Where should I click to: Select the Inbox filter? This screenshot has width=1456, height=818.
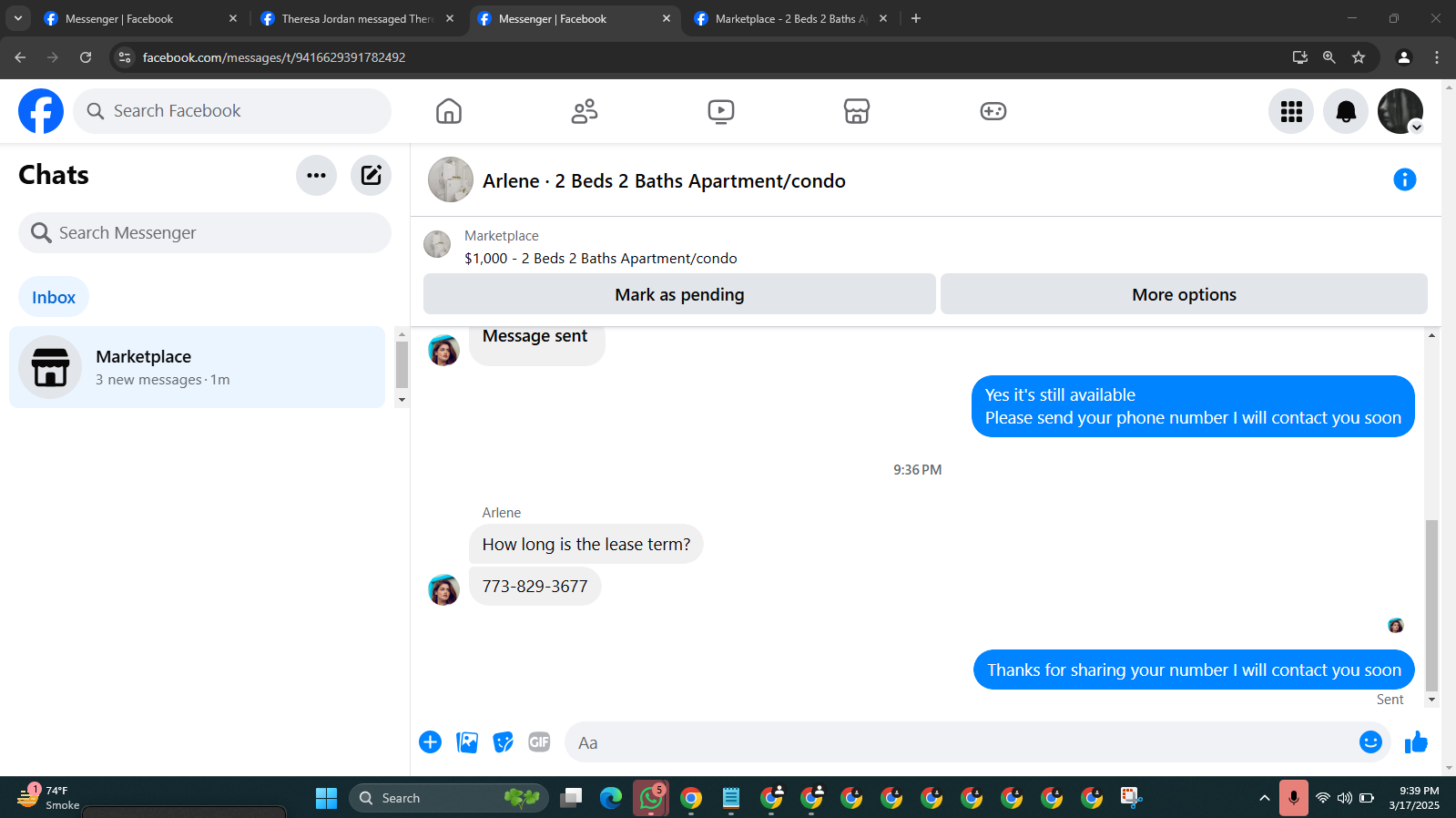pos(54,297)
